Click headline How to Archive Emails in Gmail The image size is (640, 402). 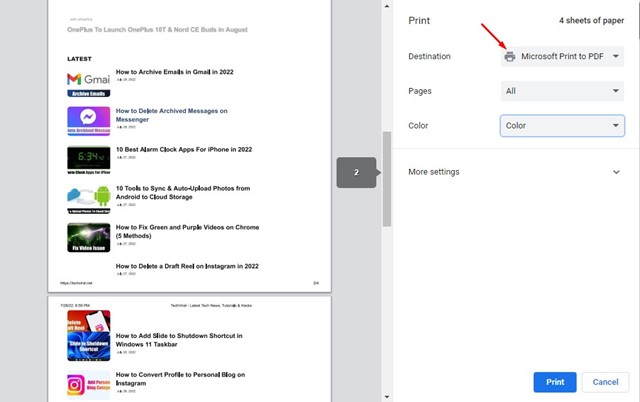tap(175, 72)
